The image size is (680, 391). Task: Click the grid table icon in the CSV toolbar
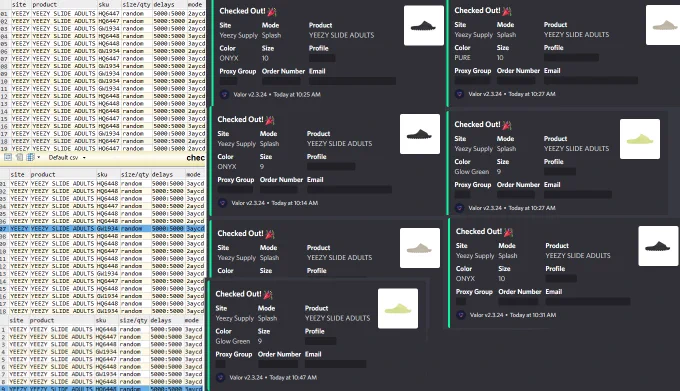(x=30, y=157)
